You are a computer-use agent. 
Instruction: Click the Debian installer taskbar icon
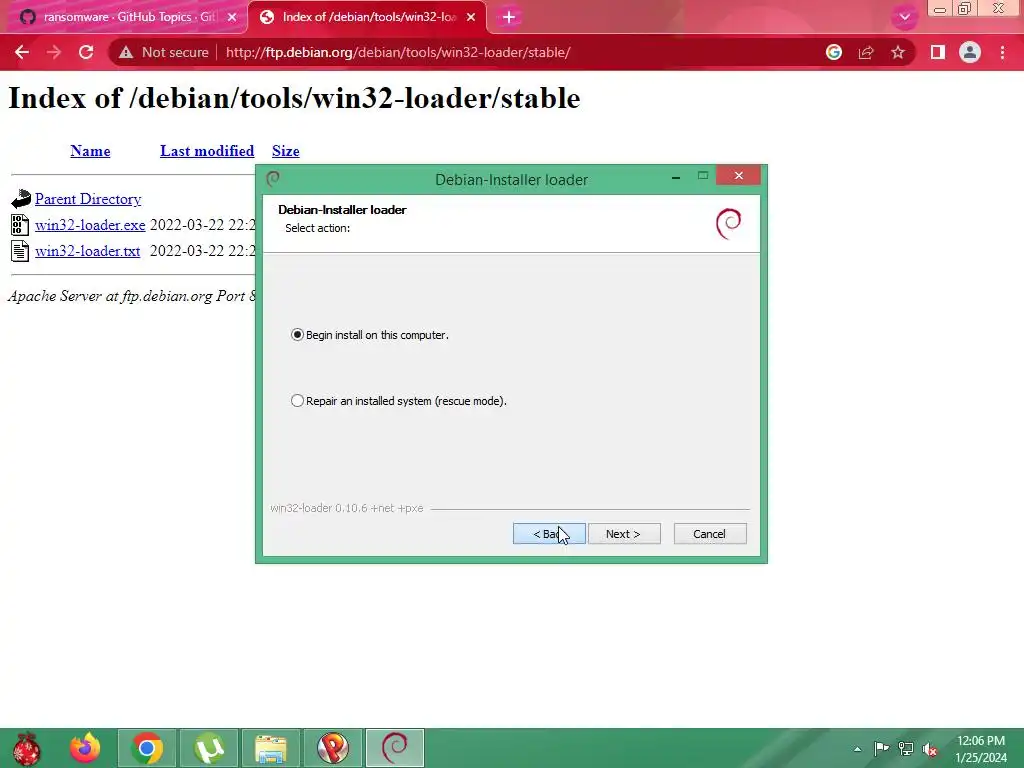(395, 748)
